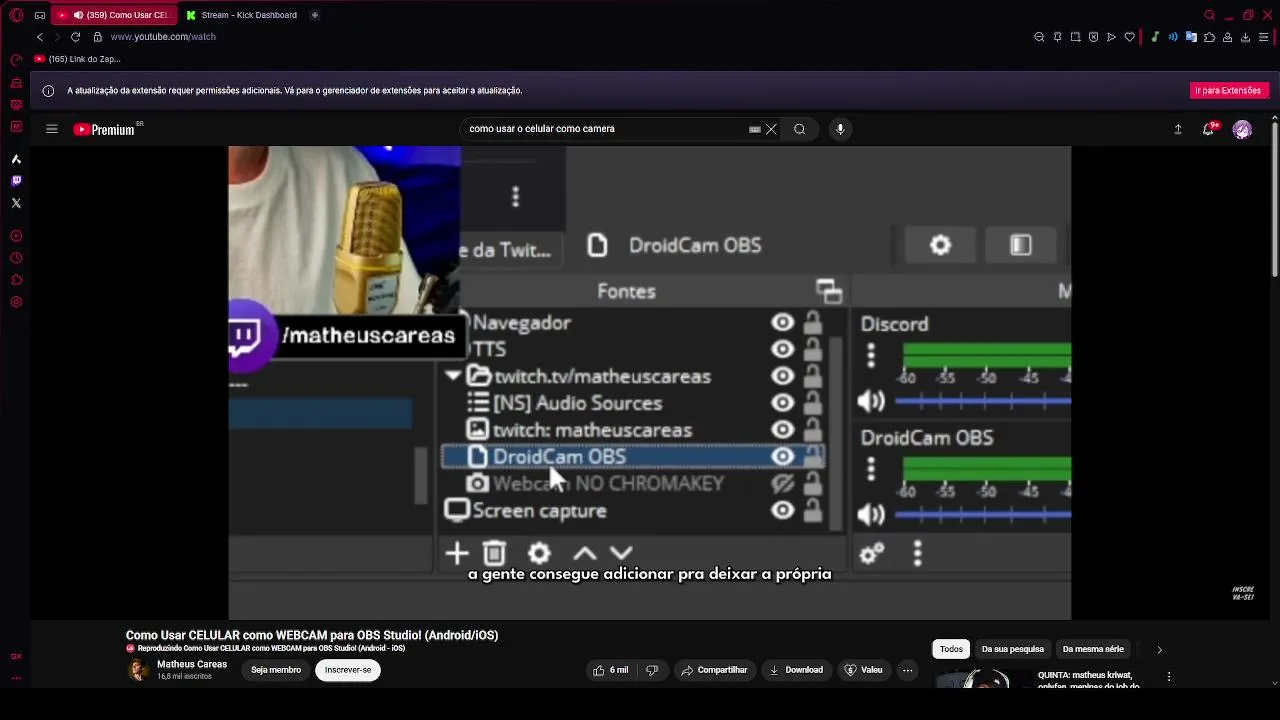Like the video (6 mil)
Viewport: 1280px width, 720px height.
pos(610,670)
